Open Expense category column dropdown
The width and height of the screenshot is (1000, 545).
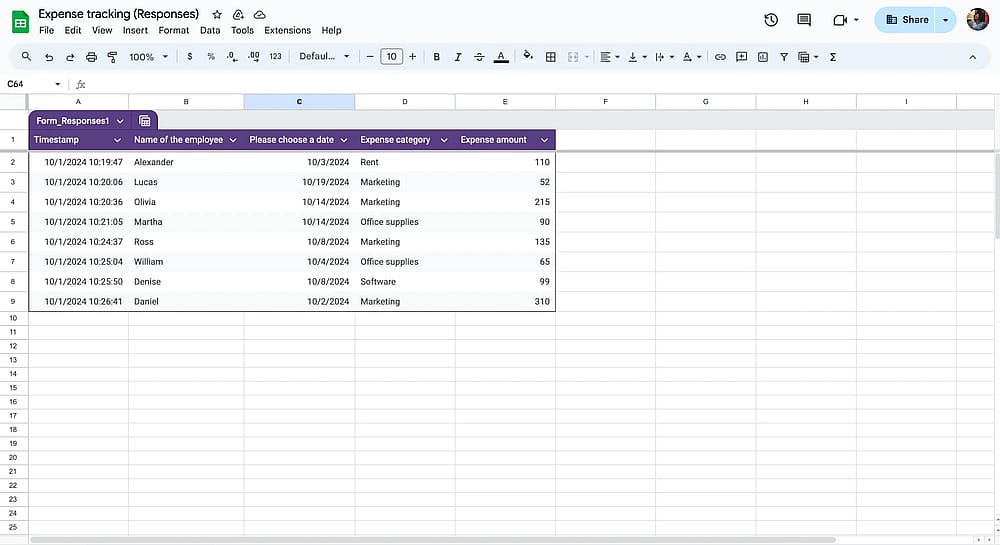444,140
